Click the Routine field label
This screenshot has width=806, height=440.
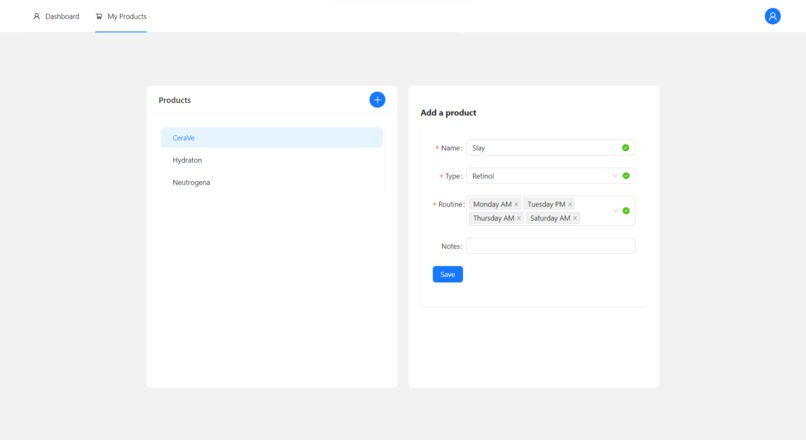(x=450, y=205)
